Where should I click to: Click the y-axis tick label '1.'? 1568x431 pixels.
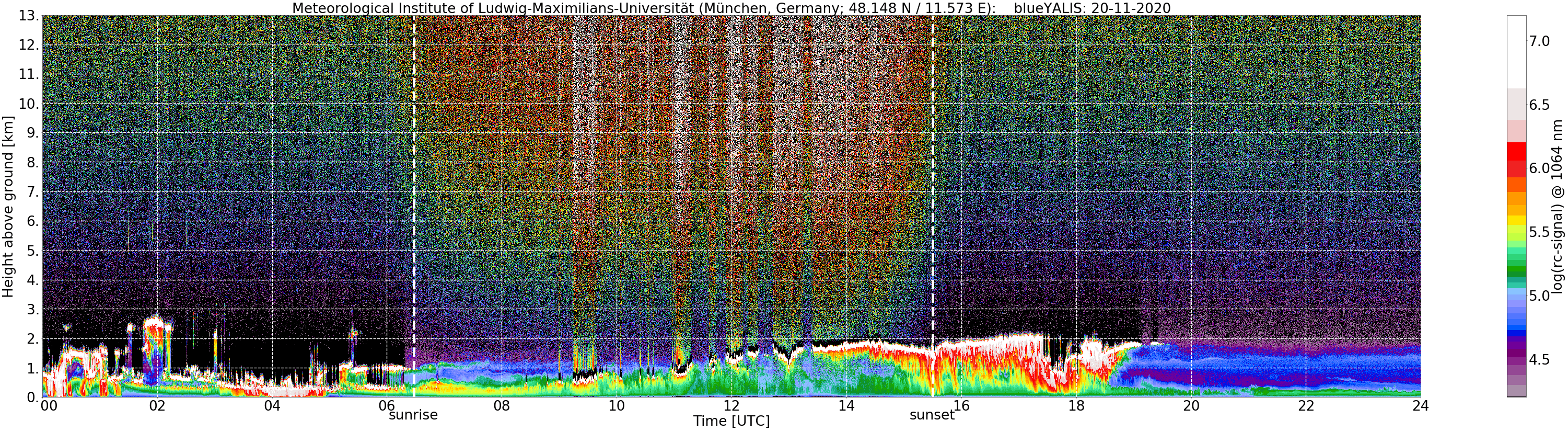click(x=33, y=368)
